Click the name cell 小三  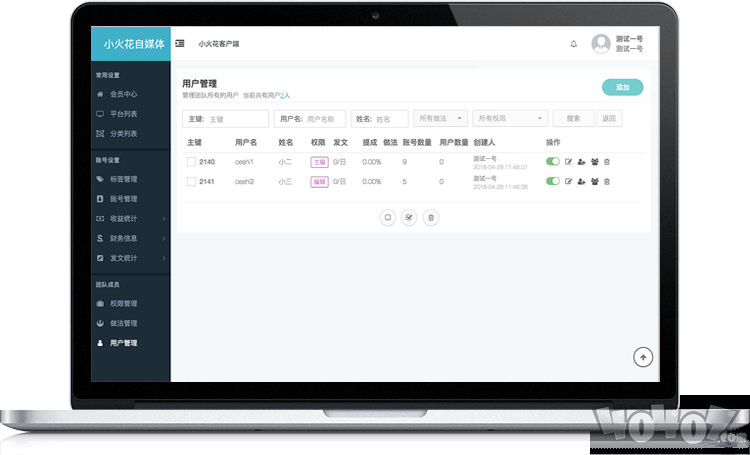point(285,181)
